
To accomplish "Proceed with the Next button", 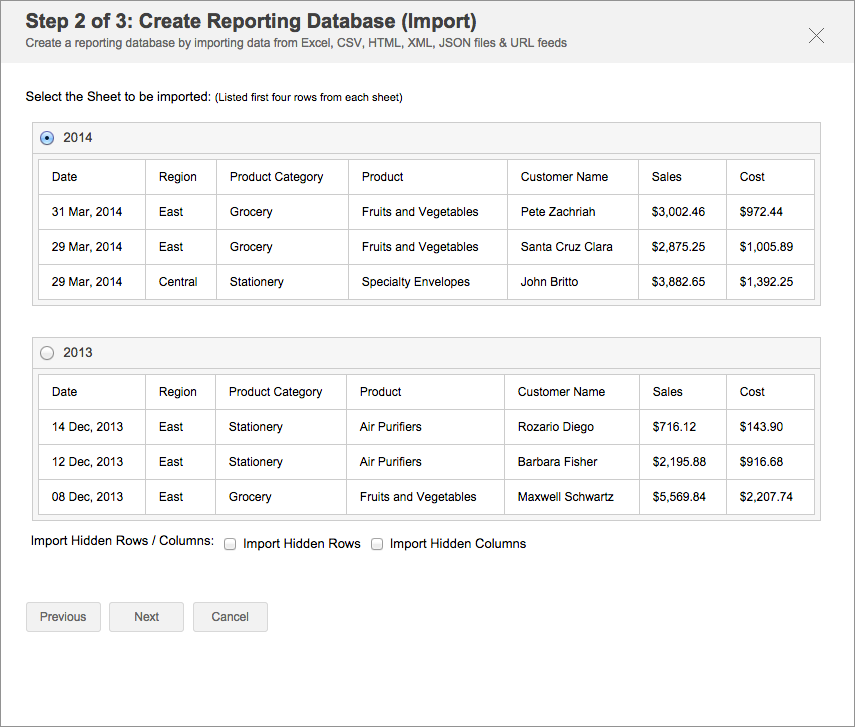I will (x=146, y=617).
